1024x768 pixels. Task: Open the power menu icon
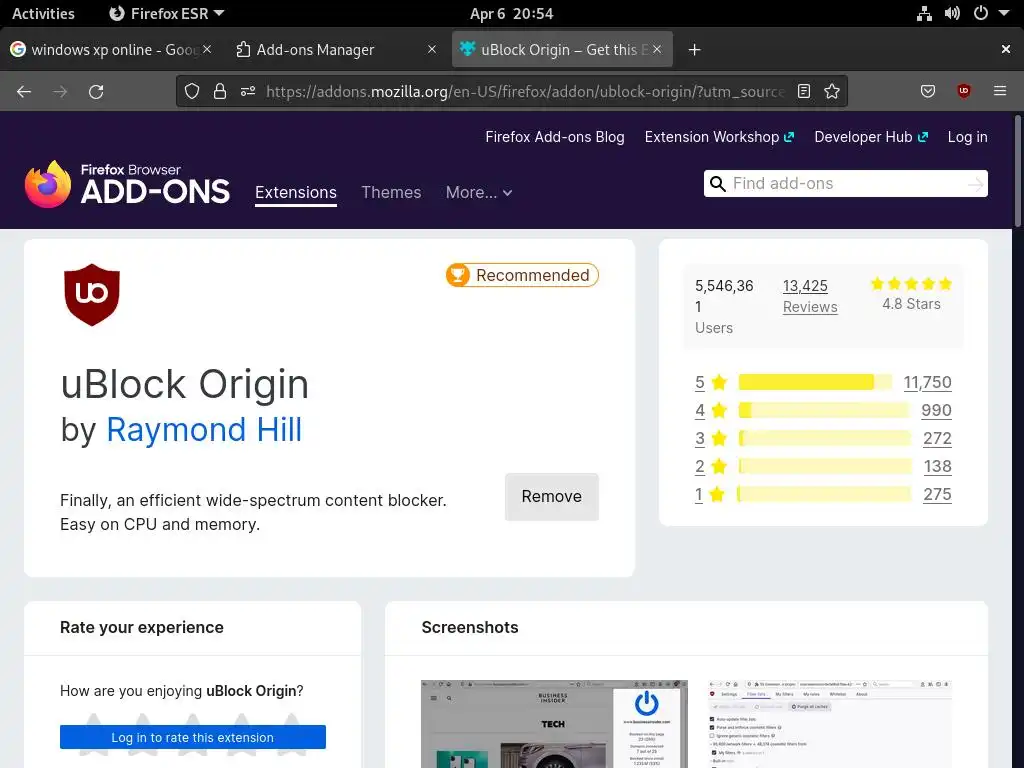[x=980, y=14]
